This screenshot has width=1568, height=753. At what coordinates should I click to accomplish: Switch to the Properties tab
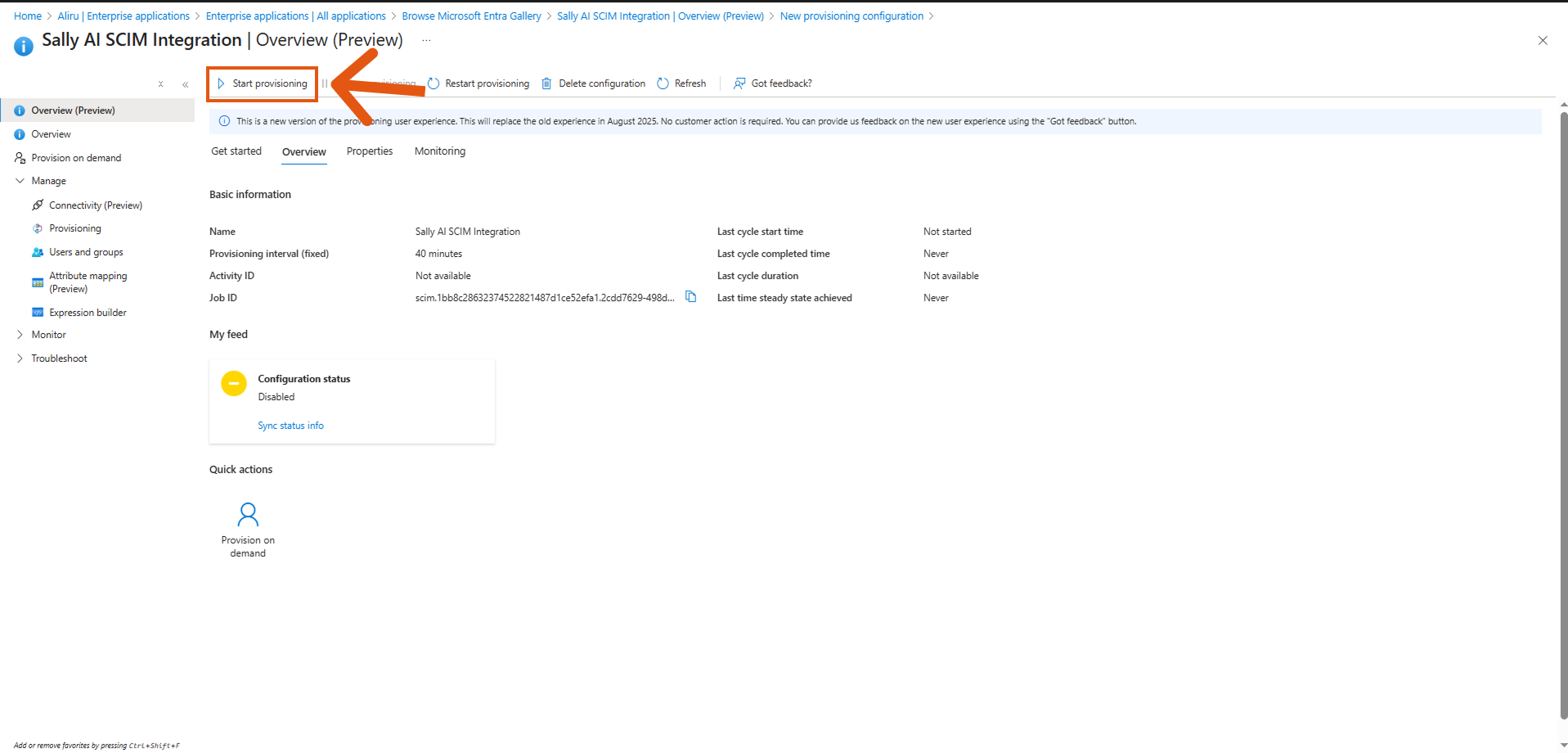369,151
